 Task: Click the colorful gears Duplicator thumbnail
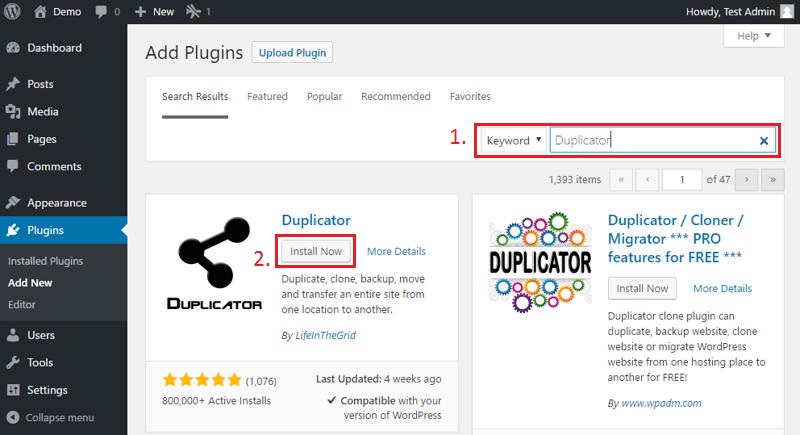pyautogui.click(x=540, y=262)
